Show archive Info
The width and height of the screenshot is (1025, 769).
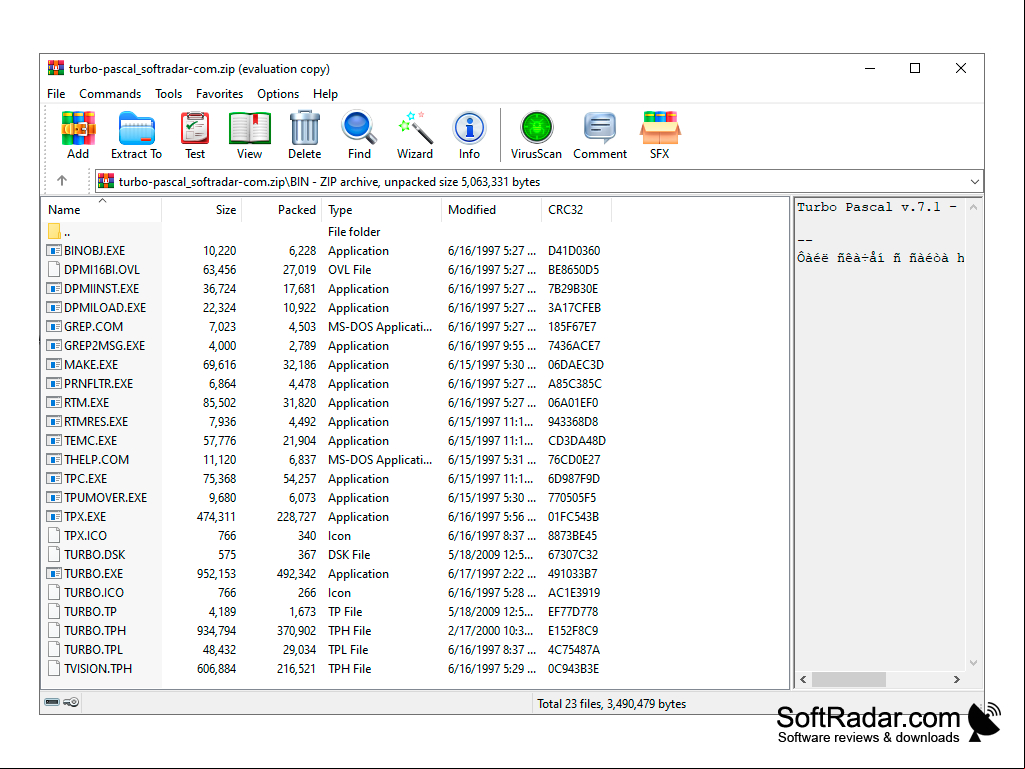point(469,128)
